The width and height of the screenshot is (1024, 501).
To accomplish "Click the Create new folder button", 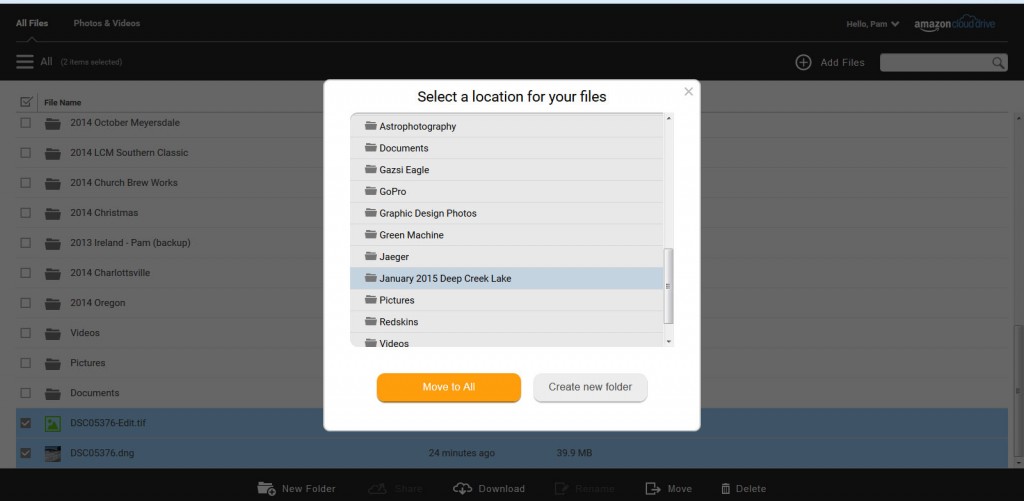I will click(x=590, y=387).
